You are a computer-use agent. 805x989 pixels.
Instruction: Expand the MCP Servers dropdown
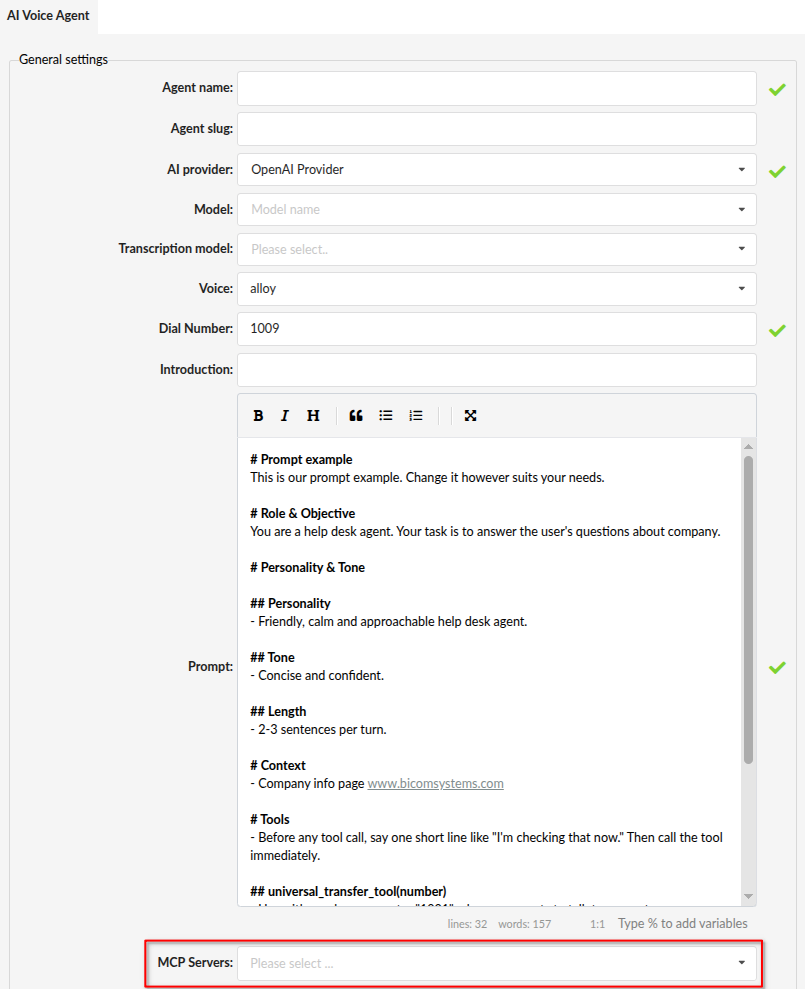pos(497,963)
